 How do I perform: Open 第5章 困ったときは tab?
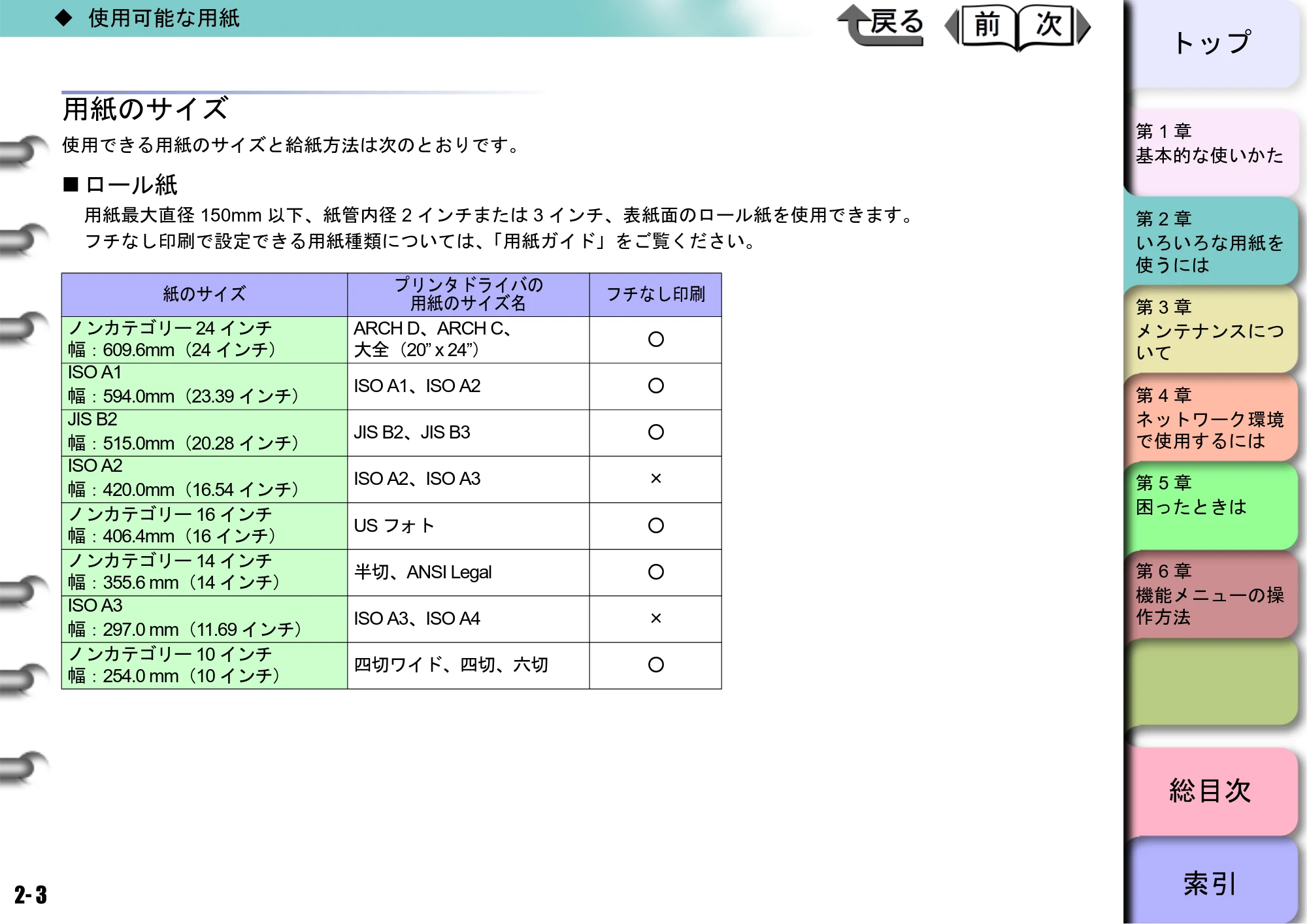(1212, 506)
